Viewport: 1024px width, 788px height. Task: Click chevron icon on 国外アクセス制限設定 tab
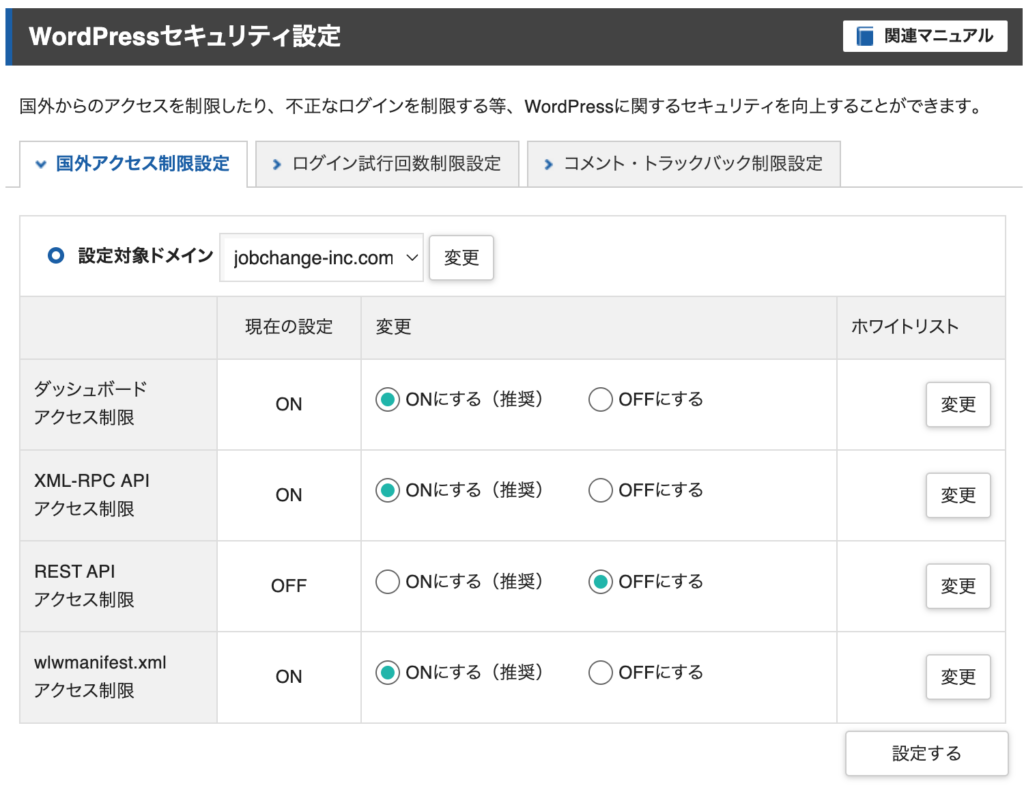41,164
